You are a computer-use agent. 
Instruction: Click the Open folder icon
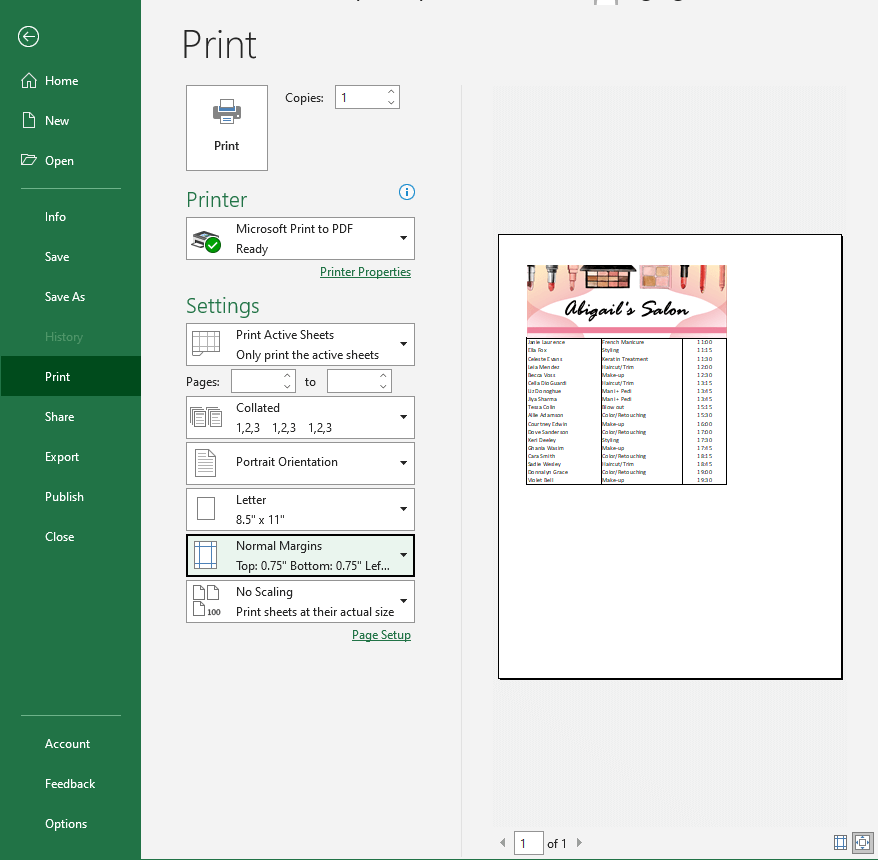point(27,160)
